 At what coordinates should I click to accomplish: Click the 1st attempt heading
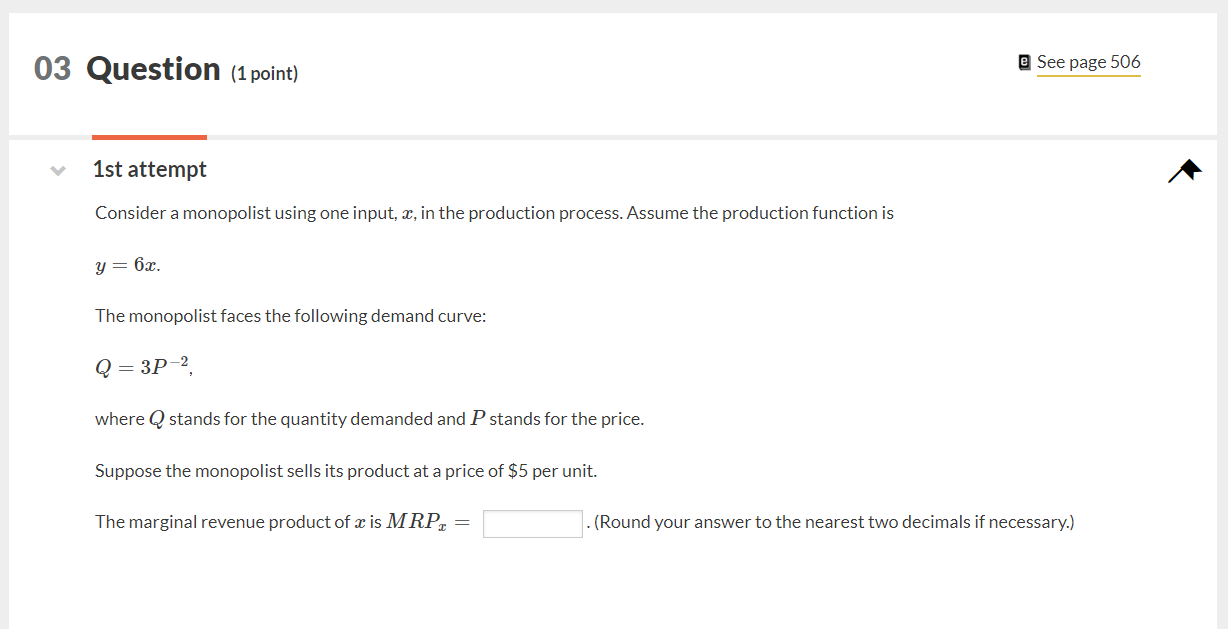(x=149, y=169)
